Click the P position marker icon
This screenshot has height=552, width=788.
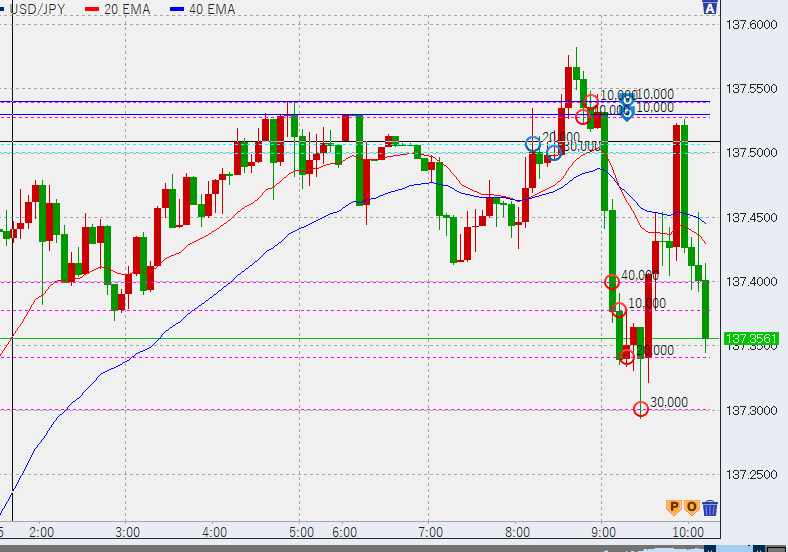pyautogui.click(x=673, y=508)
